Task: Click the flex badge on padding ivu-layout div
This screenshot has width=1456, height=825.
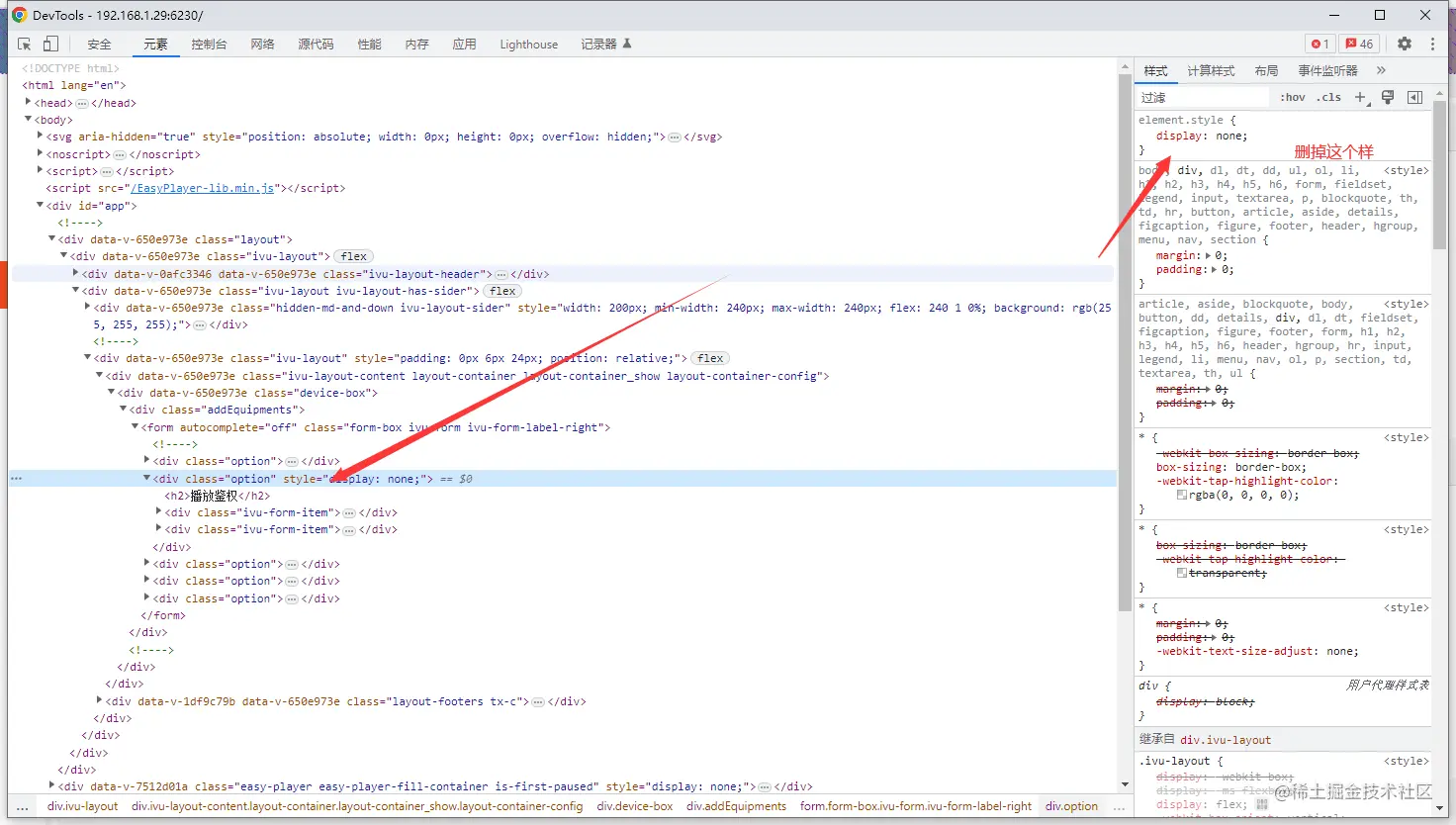Action: click(710, 358)
